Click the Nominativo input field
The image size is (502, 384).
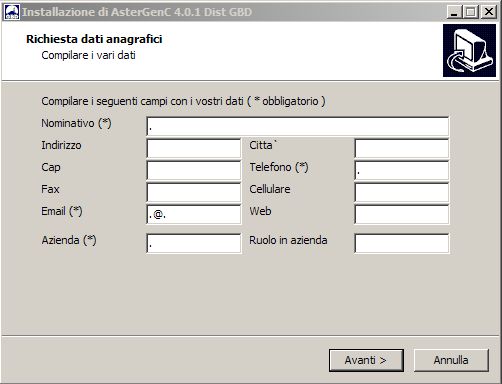(298, 126)
